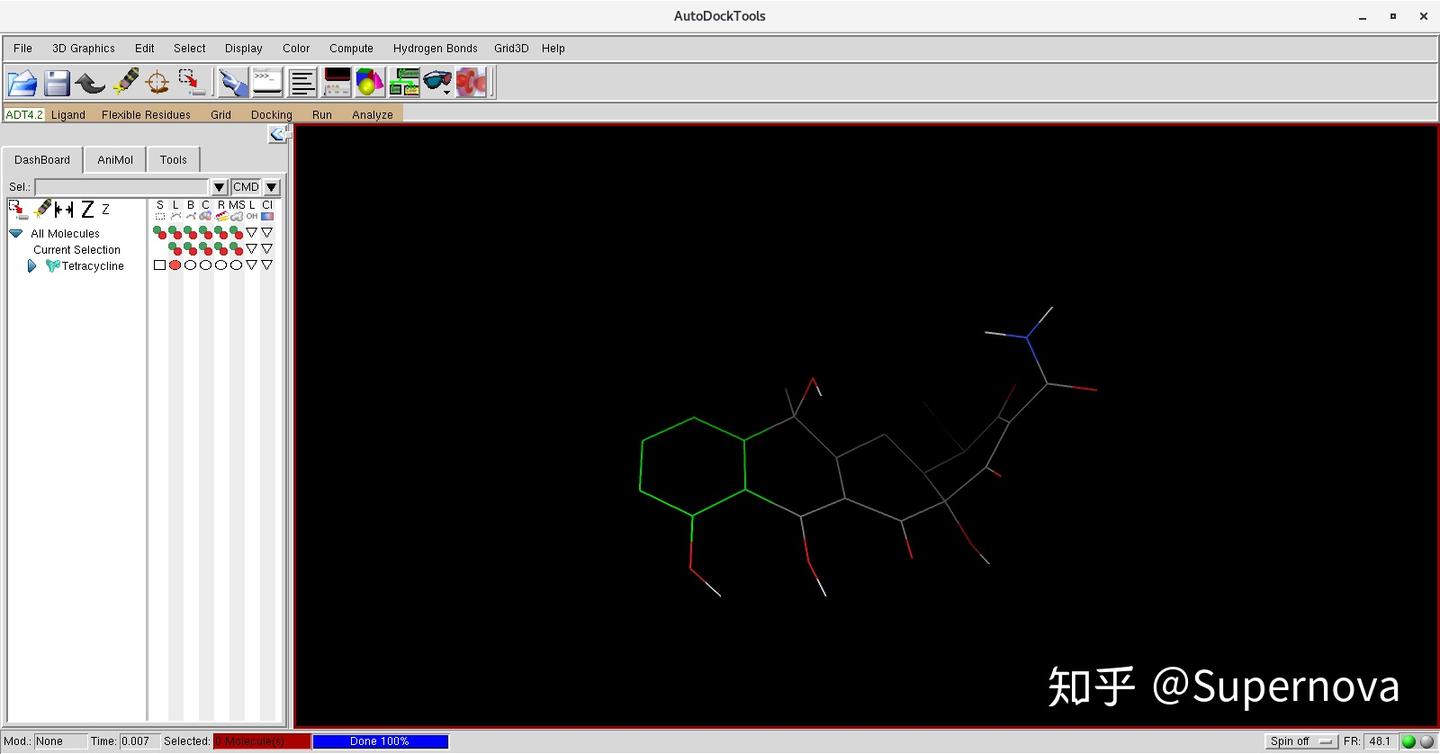Click the Undo arrow icon
1440x754 pixels.
pos(90,82)
